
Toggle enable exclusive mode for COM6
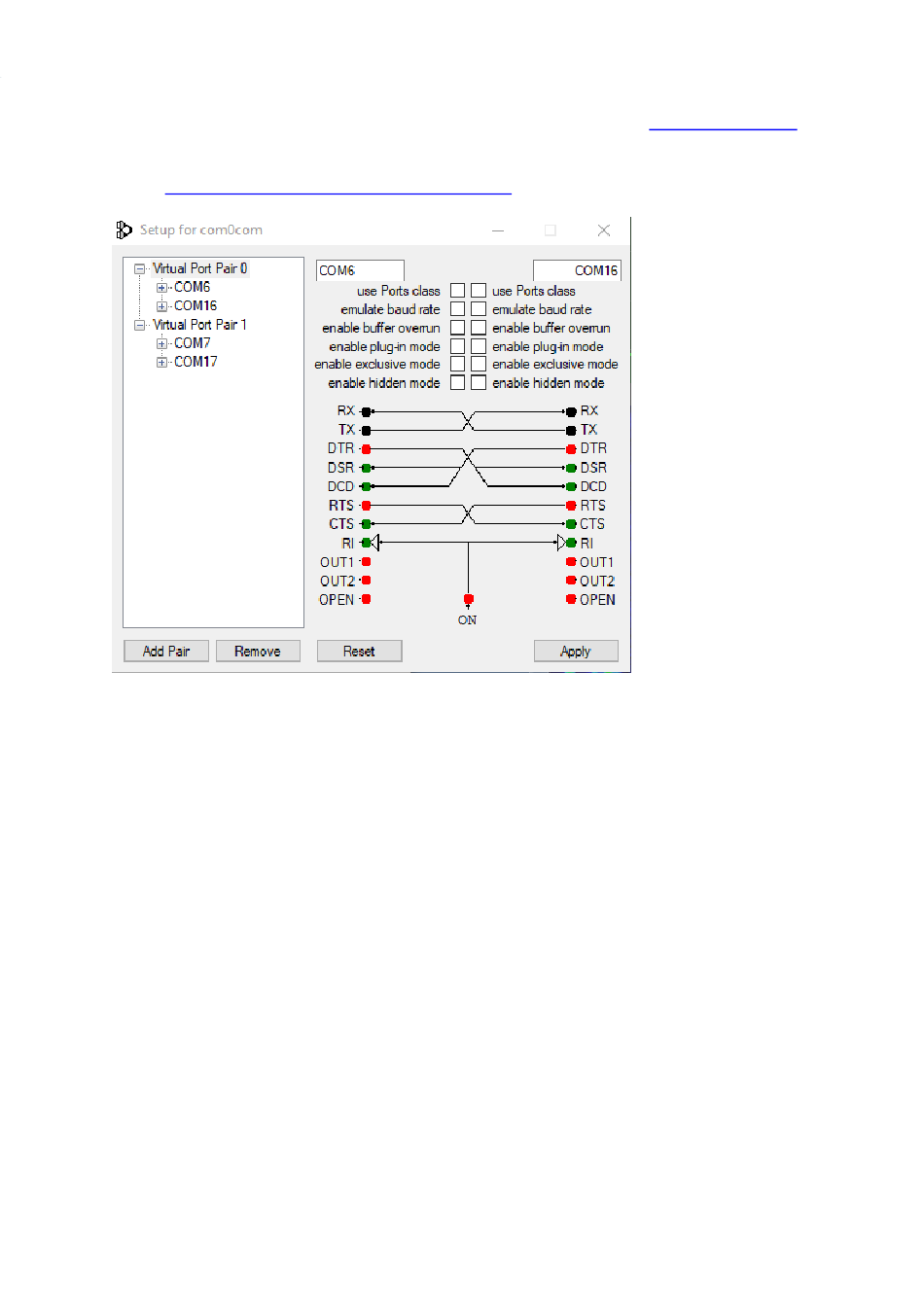(x=457, y=364)
